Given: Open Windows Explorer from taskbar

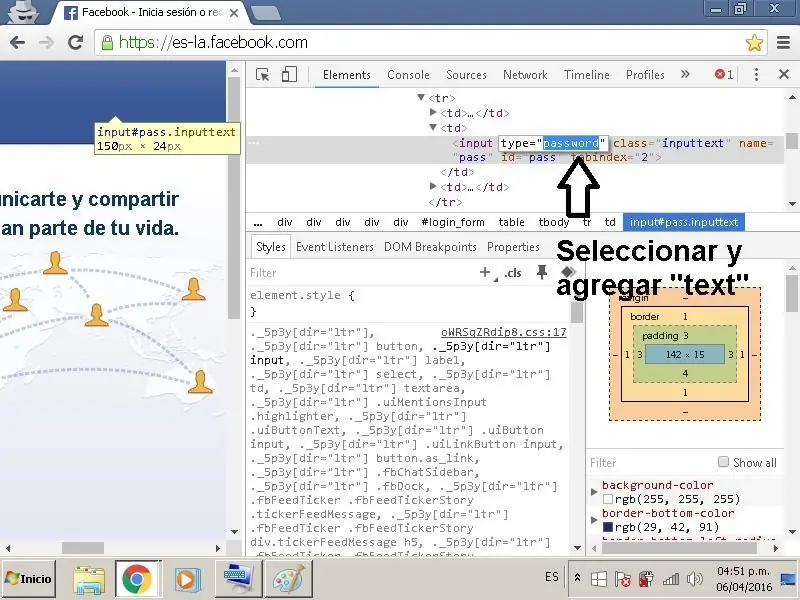Looking at the screenshot, I should pos(89,579).
